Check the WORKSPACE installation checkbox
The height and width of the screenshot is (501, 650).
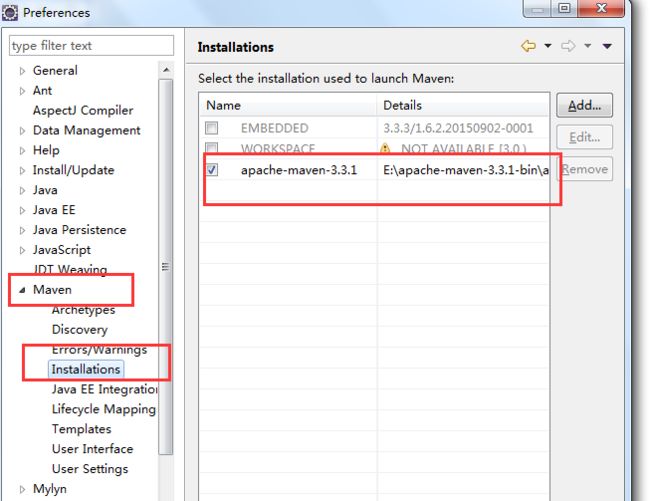point(211,148)
